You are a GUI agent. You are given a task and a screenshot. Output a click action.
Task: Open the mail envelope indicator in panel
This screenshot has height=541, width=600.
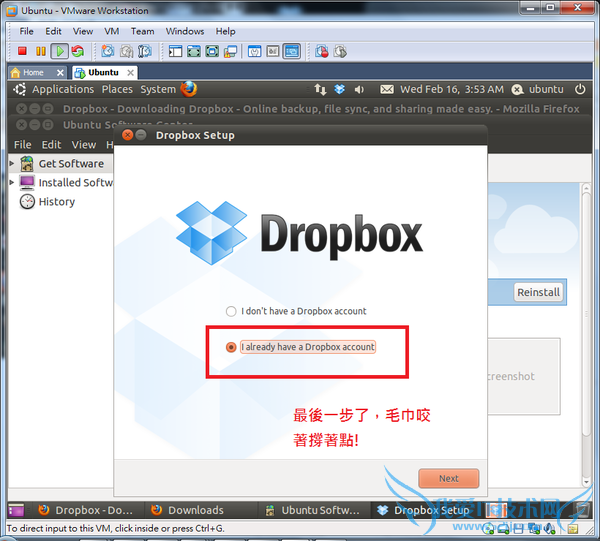click(386, 90)
